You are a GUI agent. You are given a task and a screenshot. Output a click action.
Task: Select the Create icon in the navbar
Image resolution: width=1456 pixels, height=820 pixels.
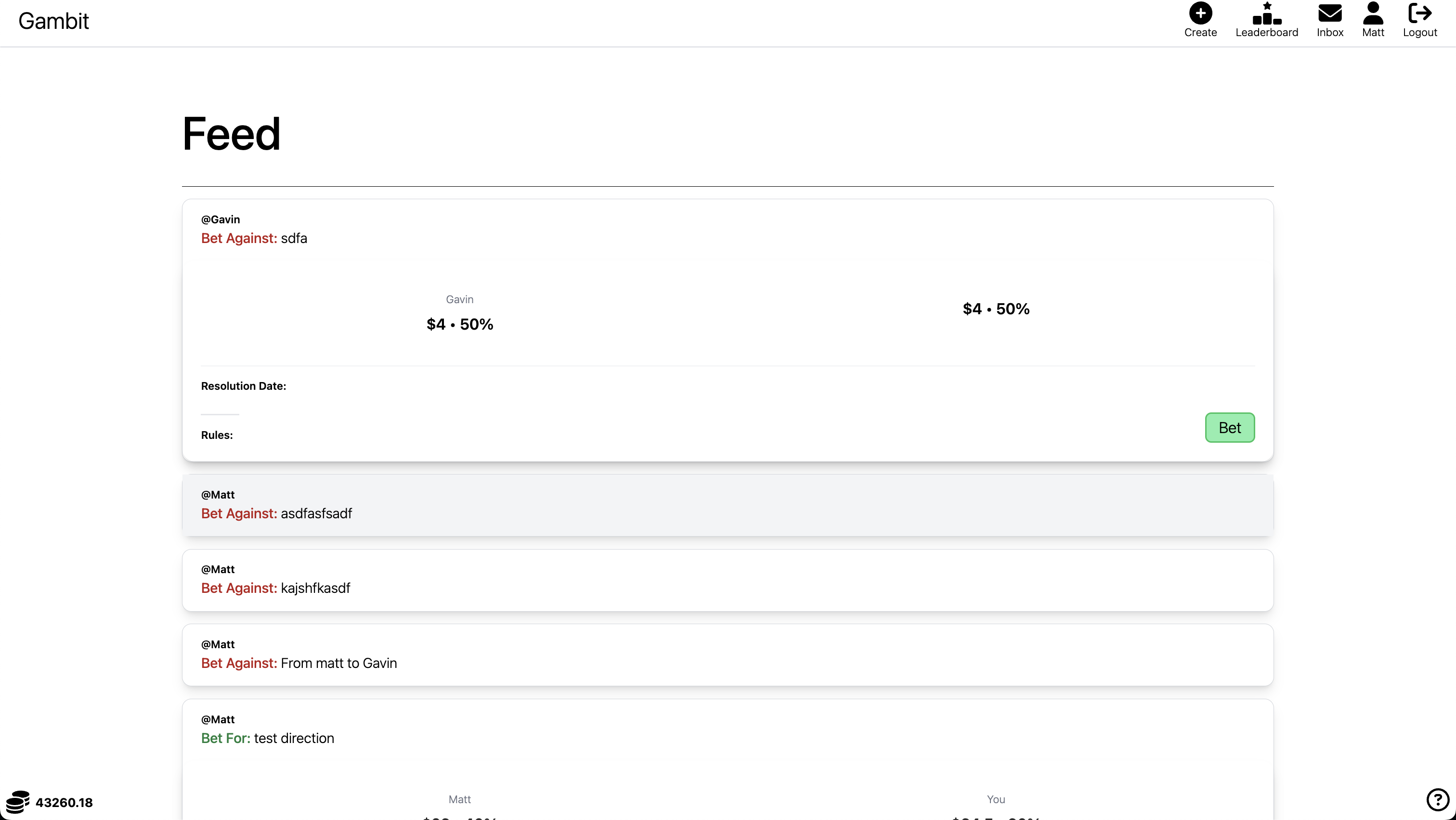1200,13
